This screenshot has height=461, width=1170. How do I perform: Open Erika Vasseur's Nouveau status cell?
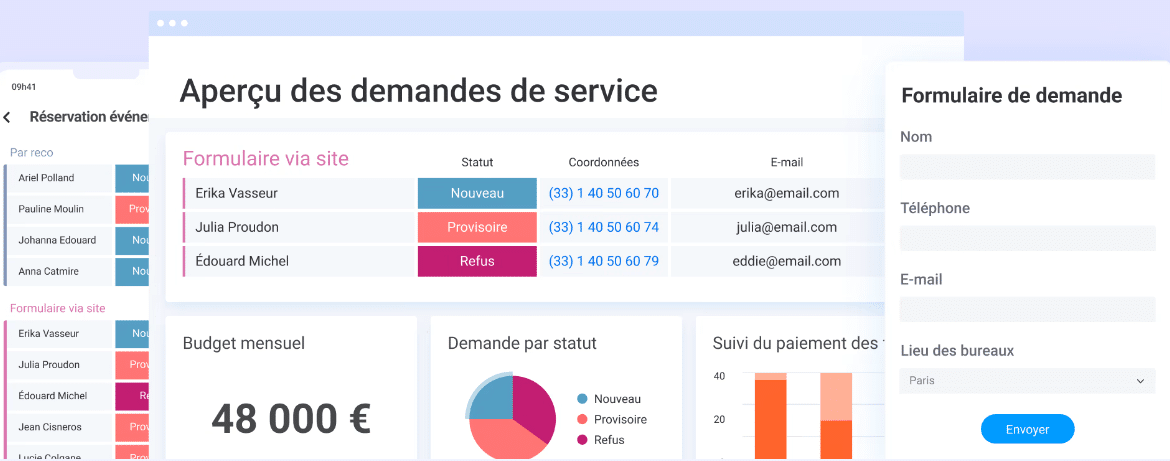click(x=477, y=193)
